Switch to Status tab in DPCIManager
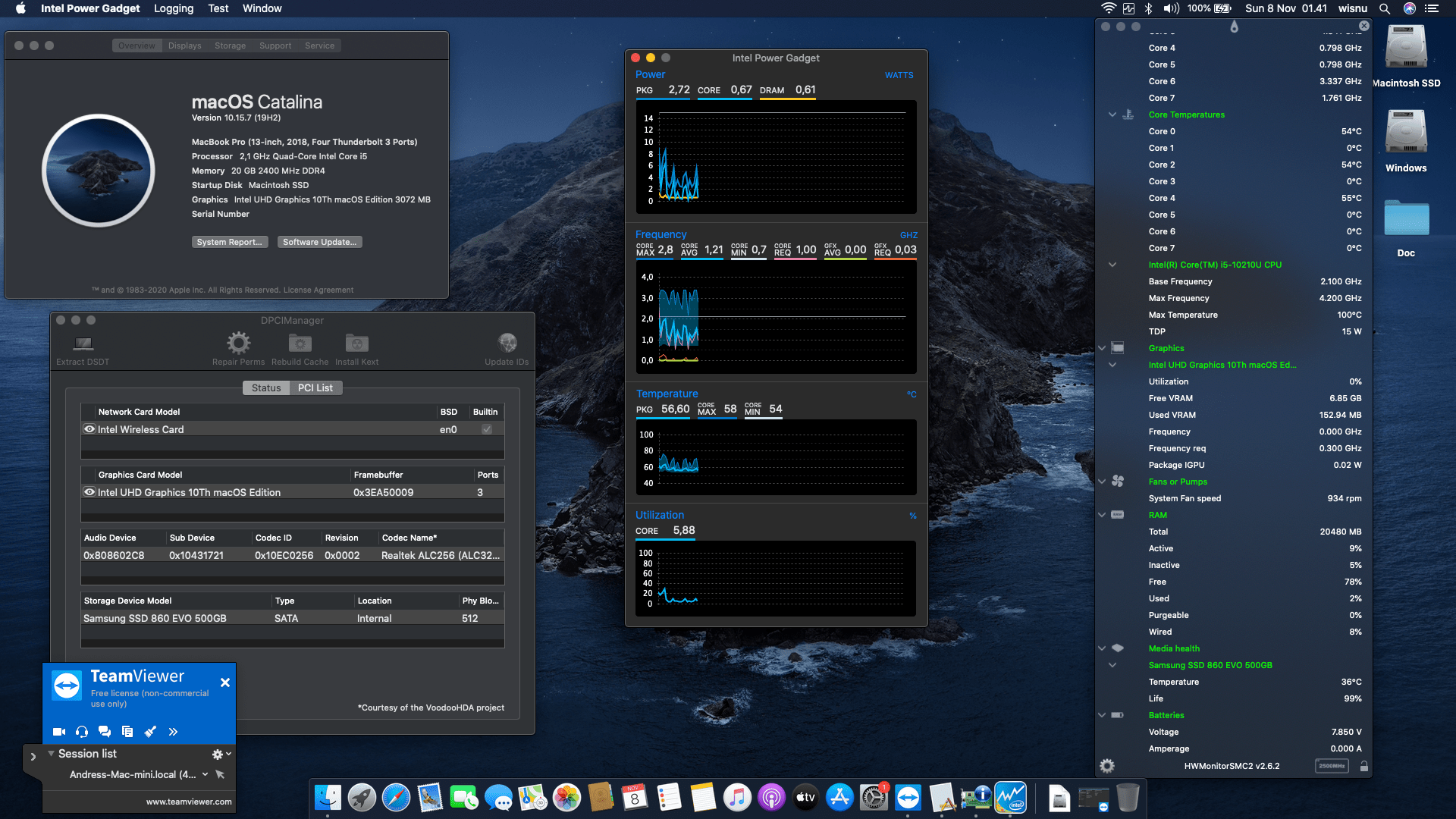The height and width of the screenshot is (819, 1456). click(x=266, y=388)
